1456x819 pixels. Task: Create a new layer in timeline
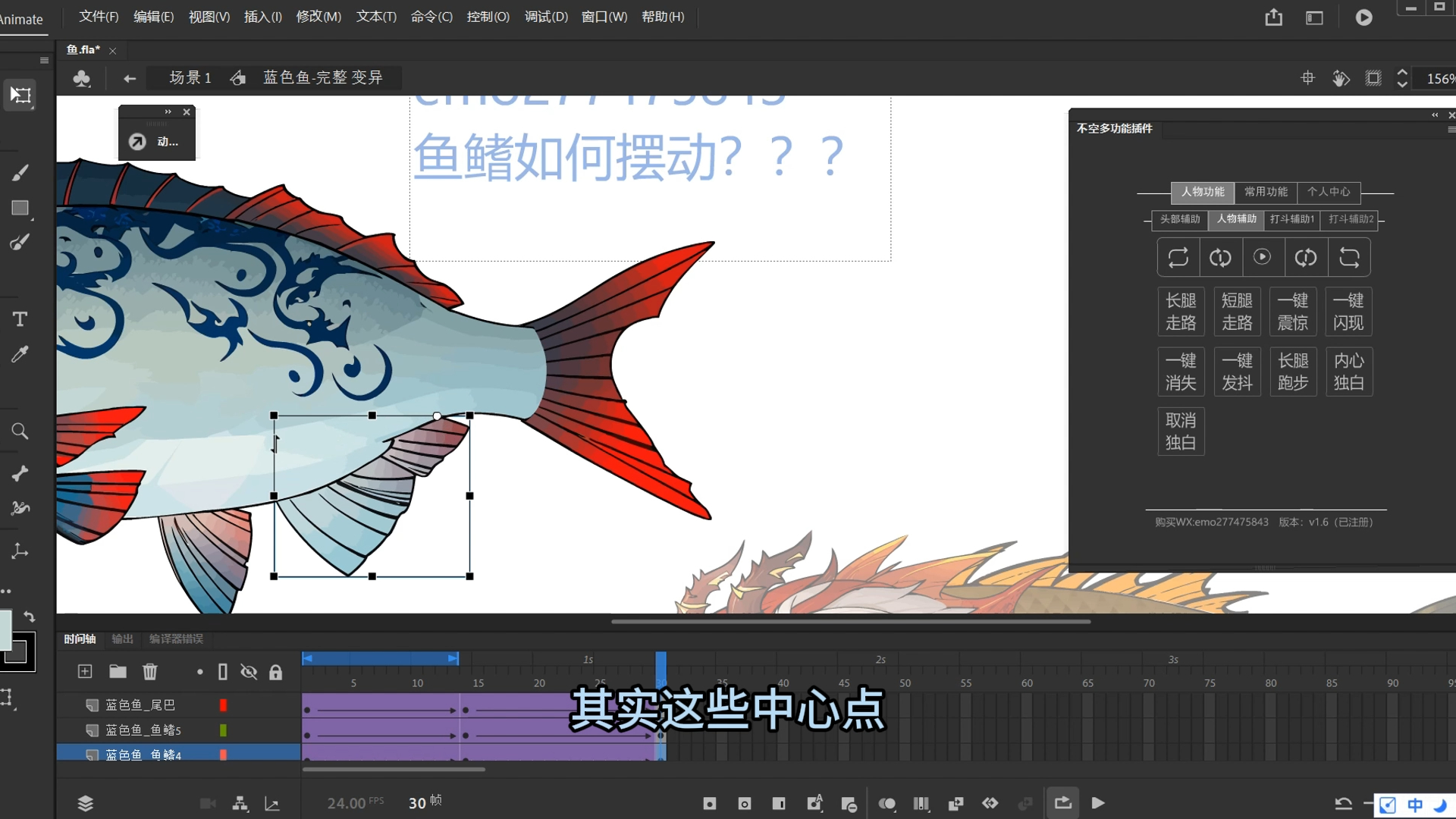point(85,672)
